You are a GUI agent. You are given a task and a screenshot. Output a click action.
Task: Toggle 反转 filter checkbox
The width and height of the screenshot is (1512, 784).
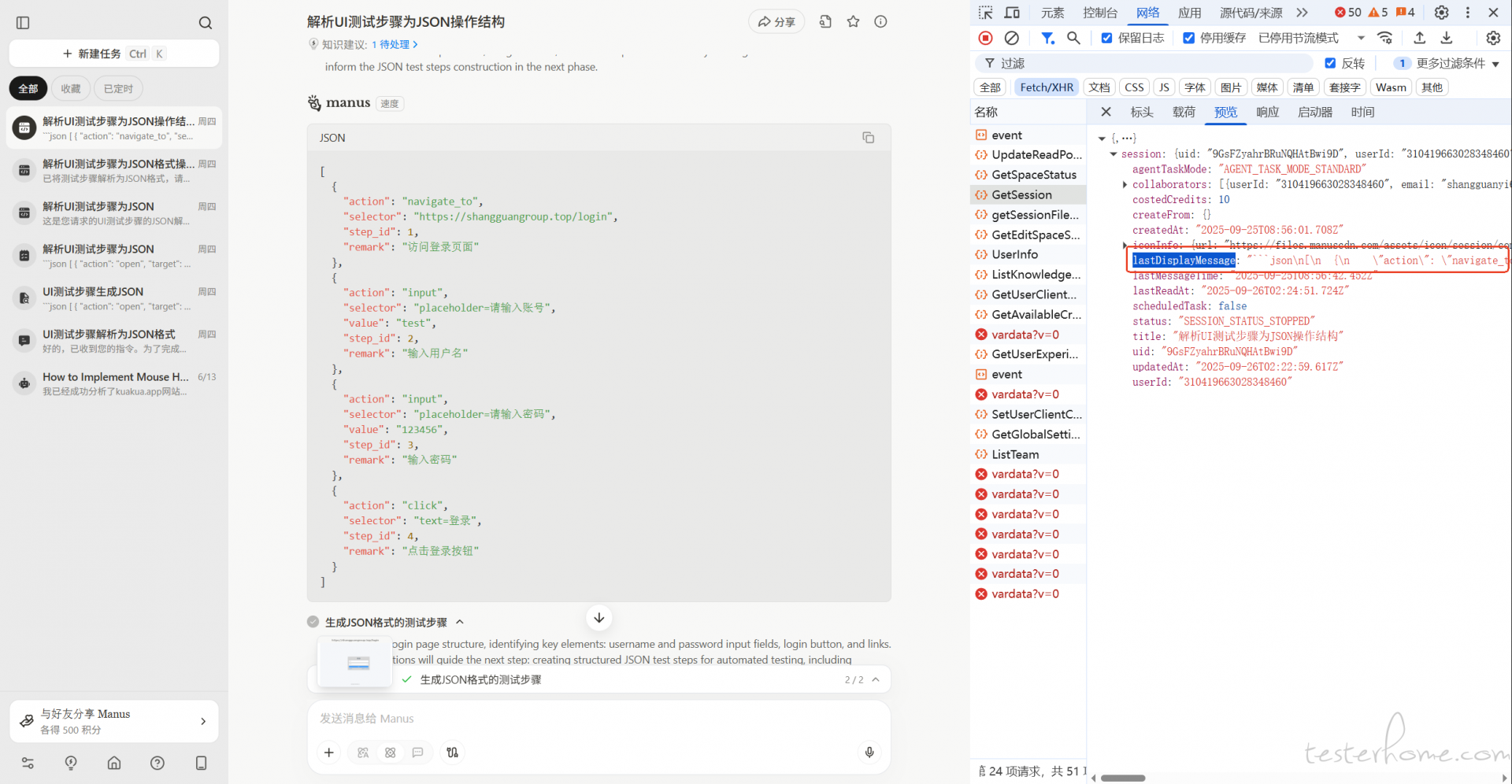point(1330,63)
